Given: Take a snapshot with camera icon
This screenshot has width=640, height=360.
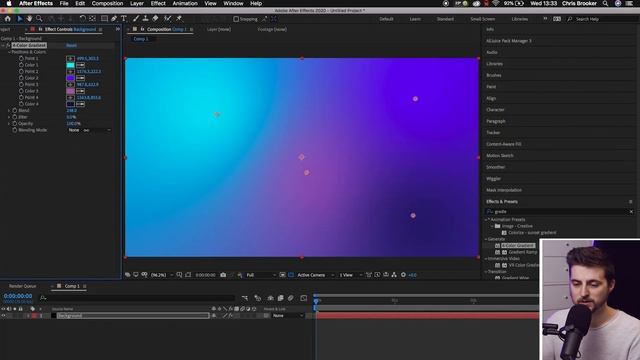Looking at the screenshot, I should pos(223,275).
